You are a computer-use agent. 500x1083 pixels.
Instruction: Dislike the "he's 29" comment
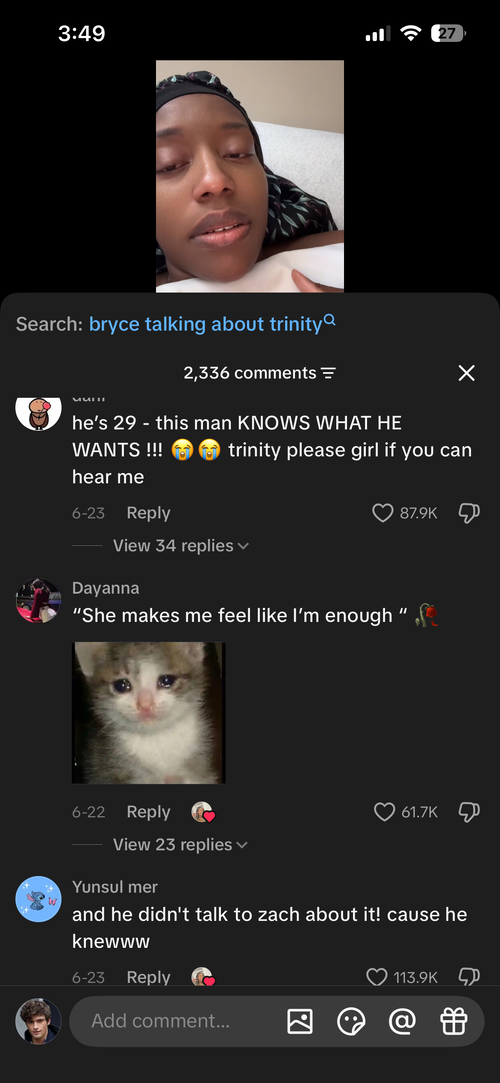click(x=468, y=512)
